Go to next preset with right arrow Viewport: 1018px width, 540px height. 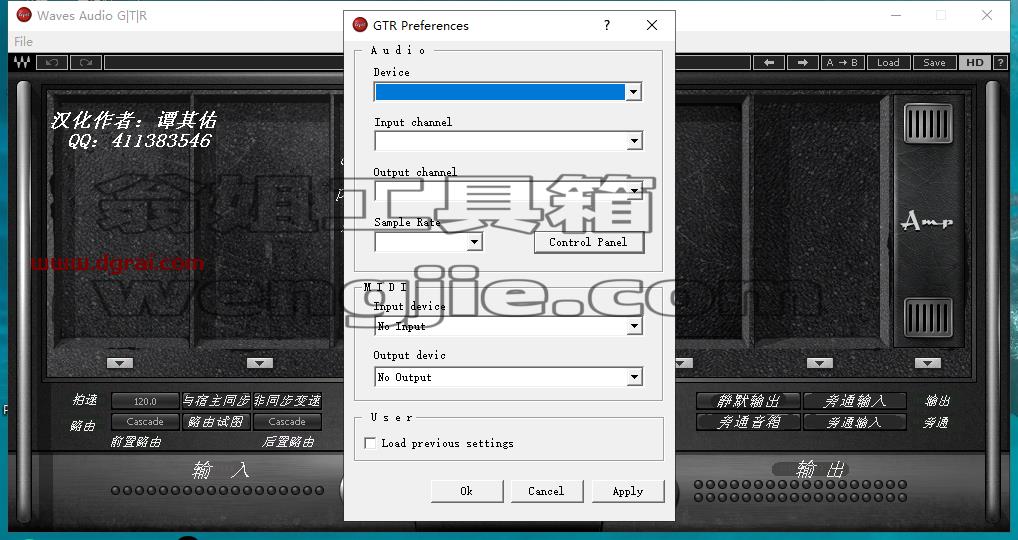802,62
